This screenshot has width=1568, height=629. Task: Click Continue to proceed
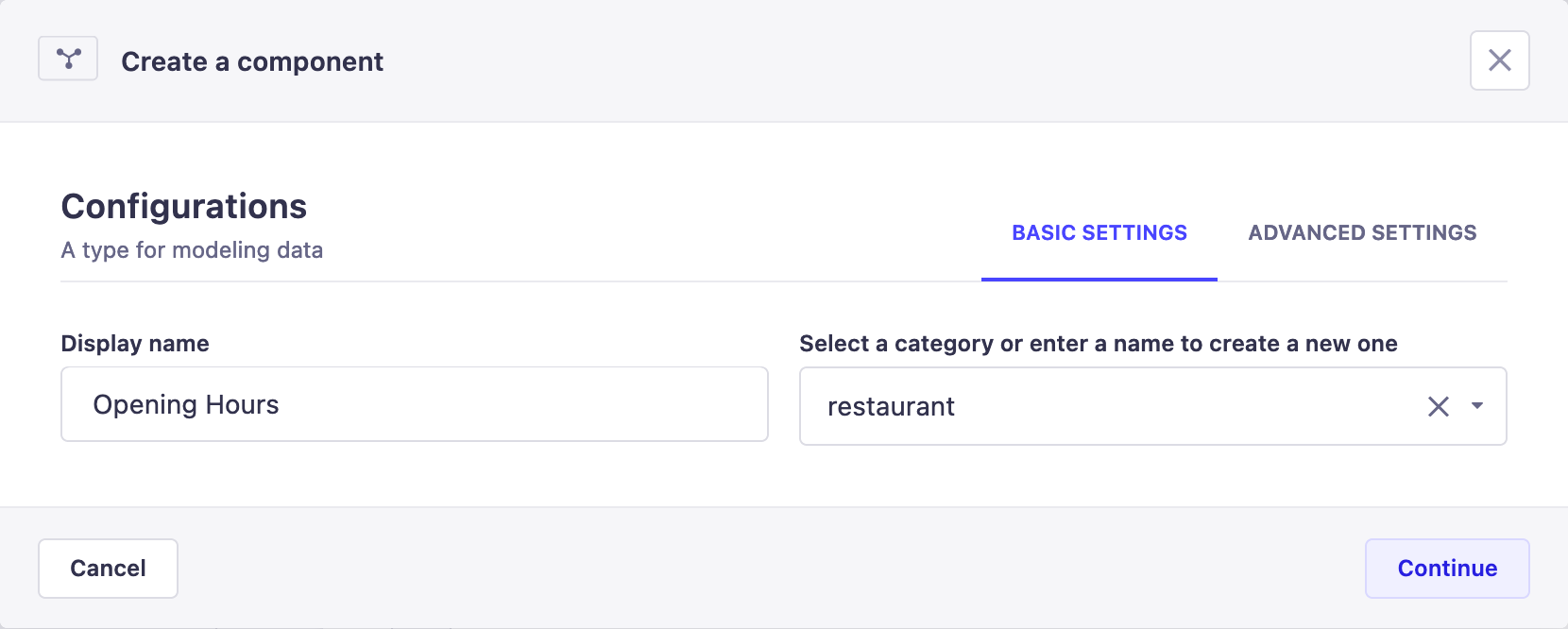pyautogui.click(x=1446, y=569)
